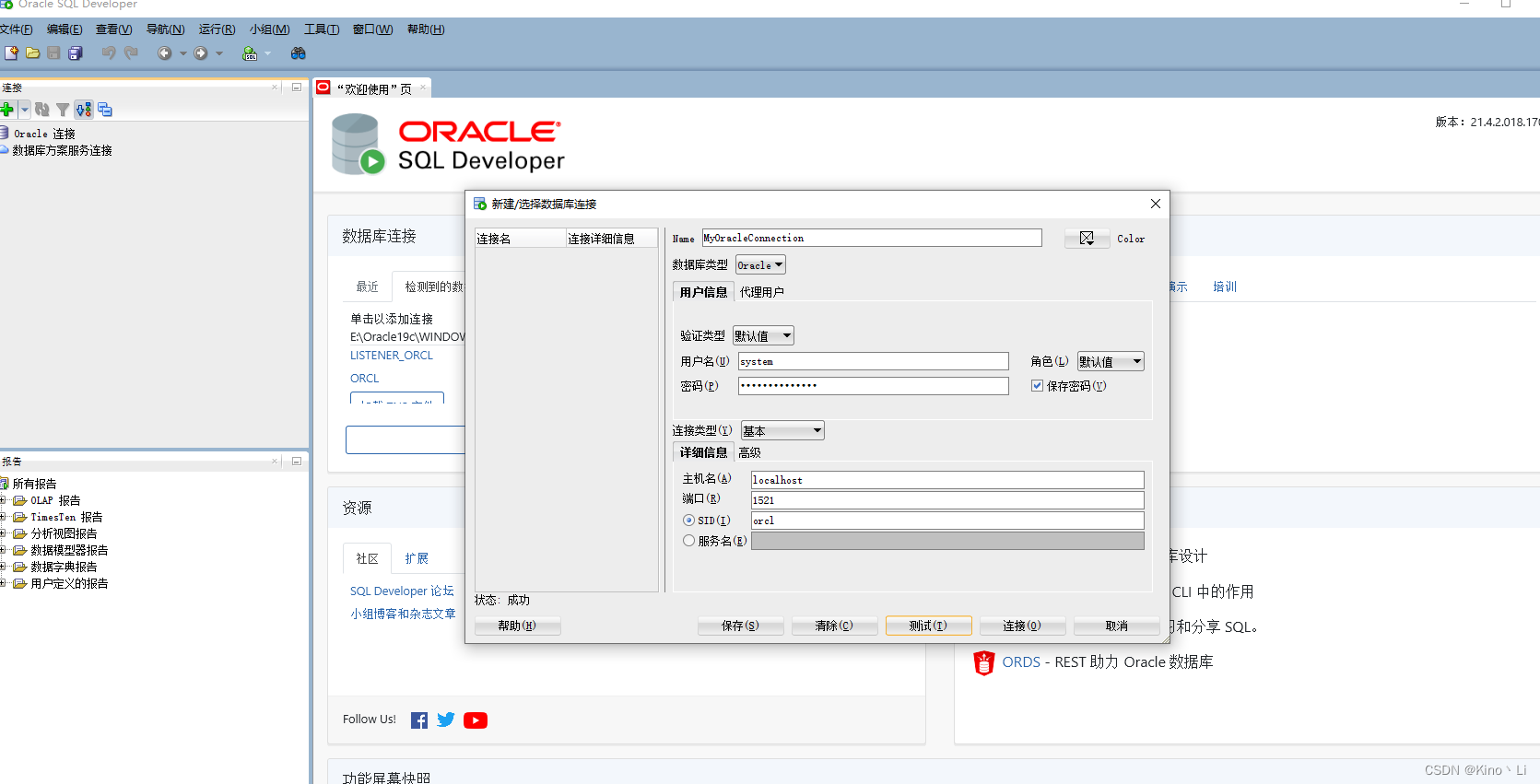Switch to the 代理用户 tab

761,292
